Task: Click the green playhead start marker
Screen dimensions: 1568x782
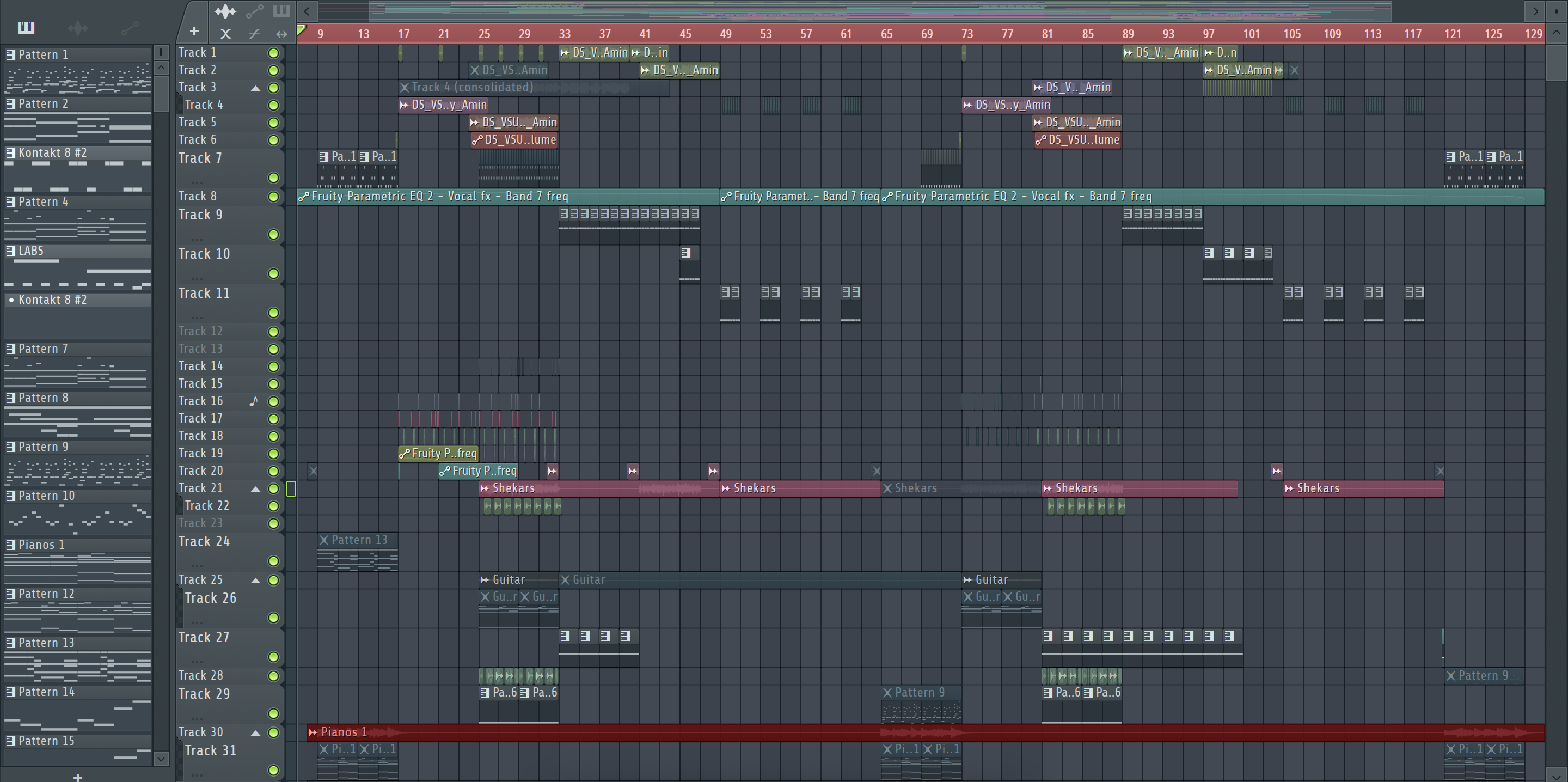Action: 301,30
